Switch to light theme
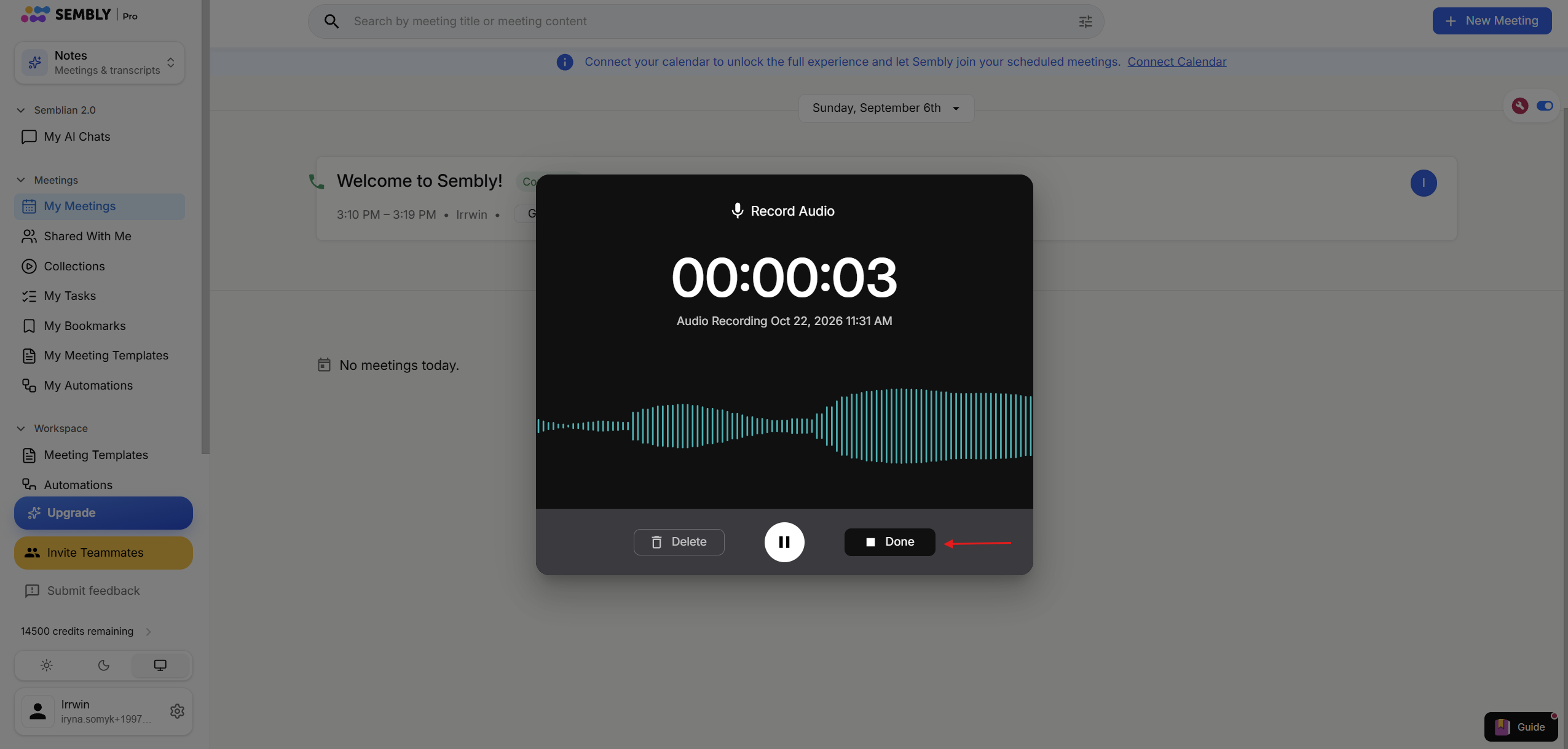Screen dimensions: 1568x749 47,665
